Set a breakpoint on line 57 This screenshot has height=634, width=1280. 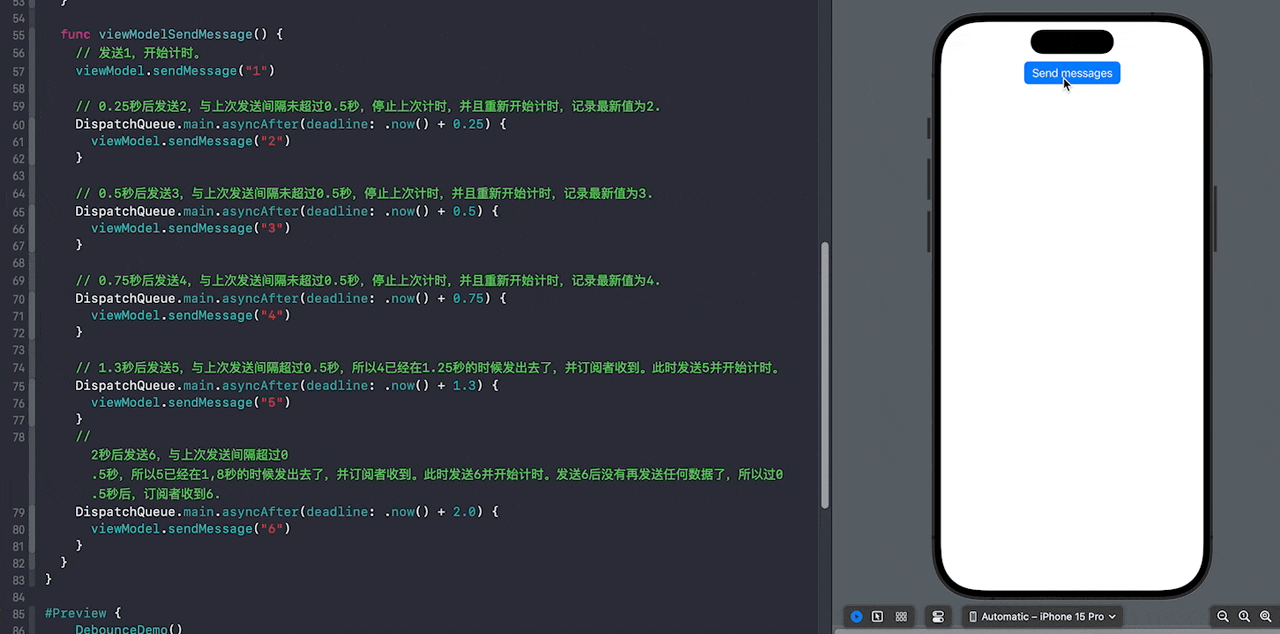[x=19, y=70]
